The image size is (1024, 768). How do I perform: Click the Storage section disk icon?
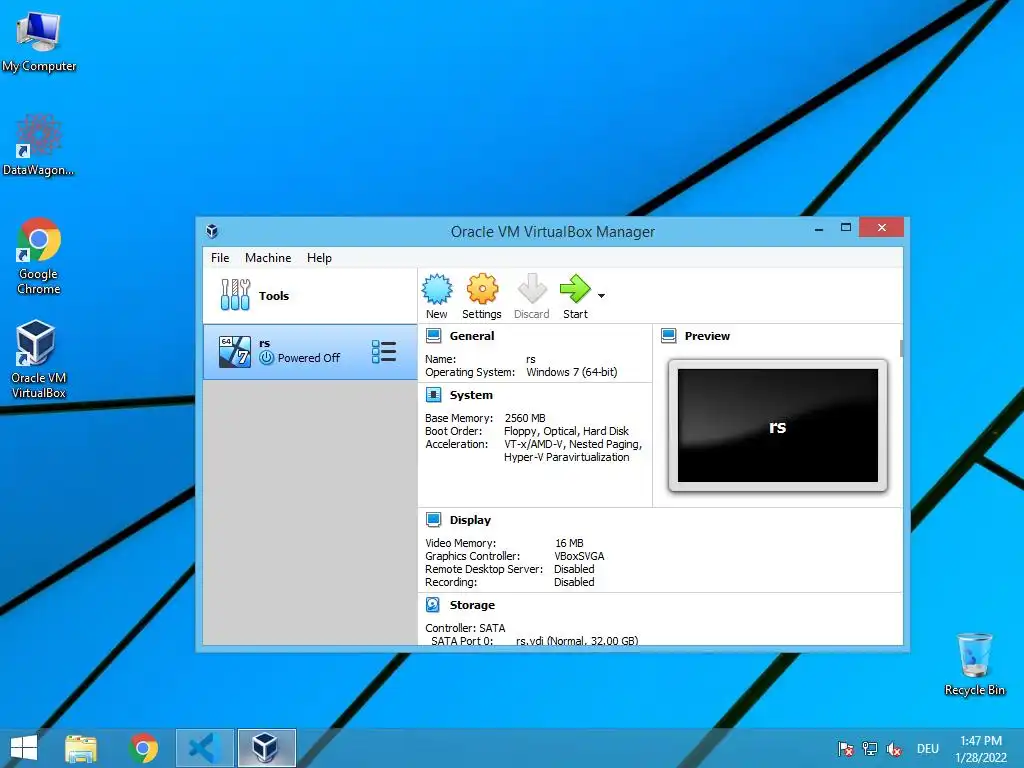(x=433, y=605)
